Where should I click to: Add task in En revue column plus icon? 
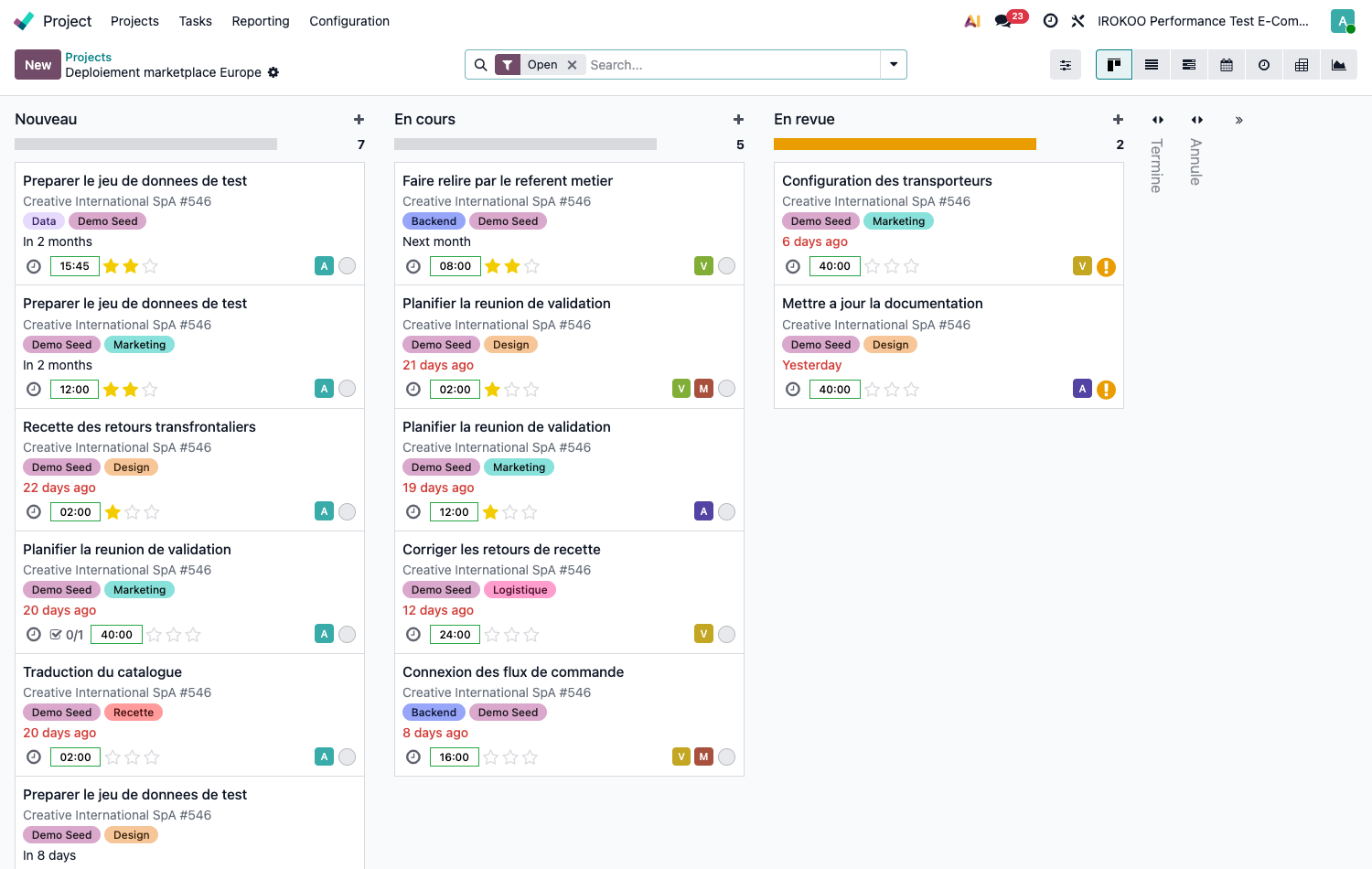click(x=1119, y=120)
